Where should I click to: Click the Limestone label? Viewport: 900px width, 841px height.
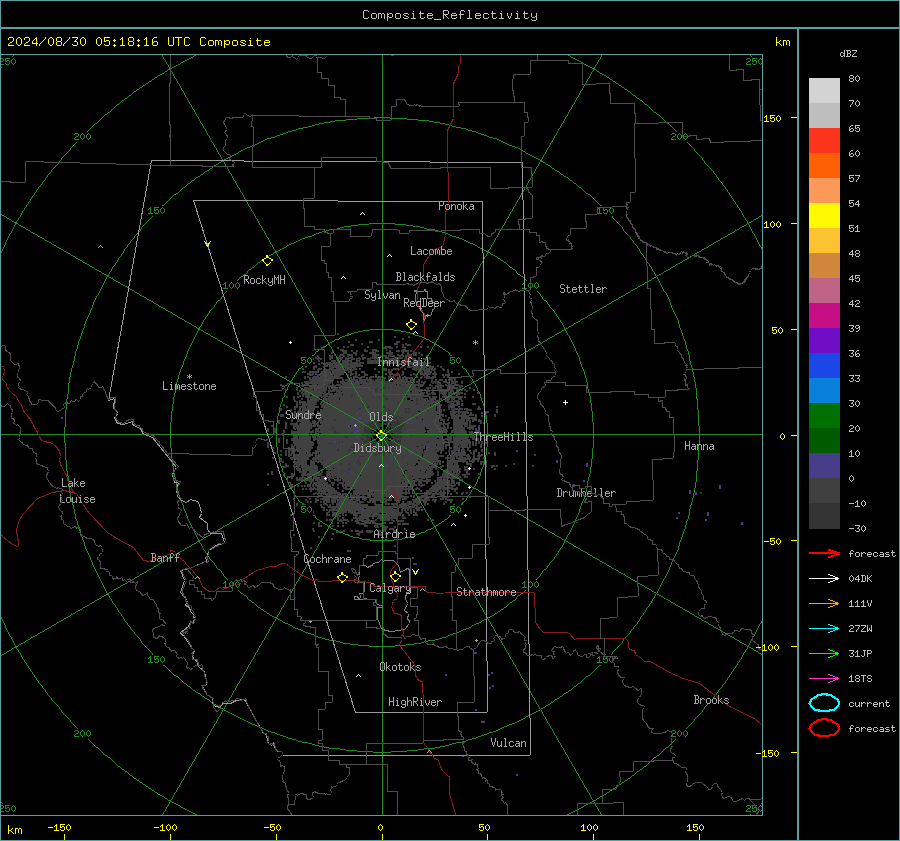point(189,386)
